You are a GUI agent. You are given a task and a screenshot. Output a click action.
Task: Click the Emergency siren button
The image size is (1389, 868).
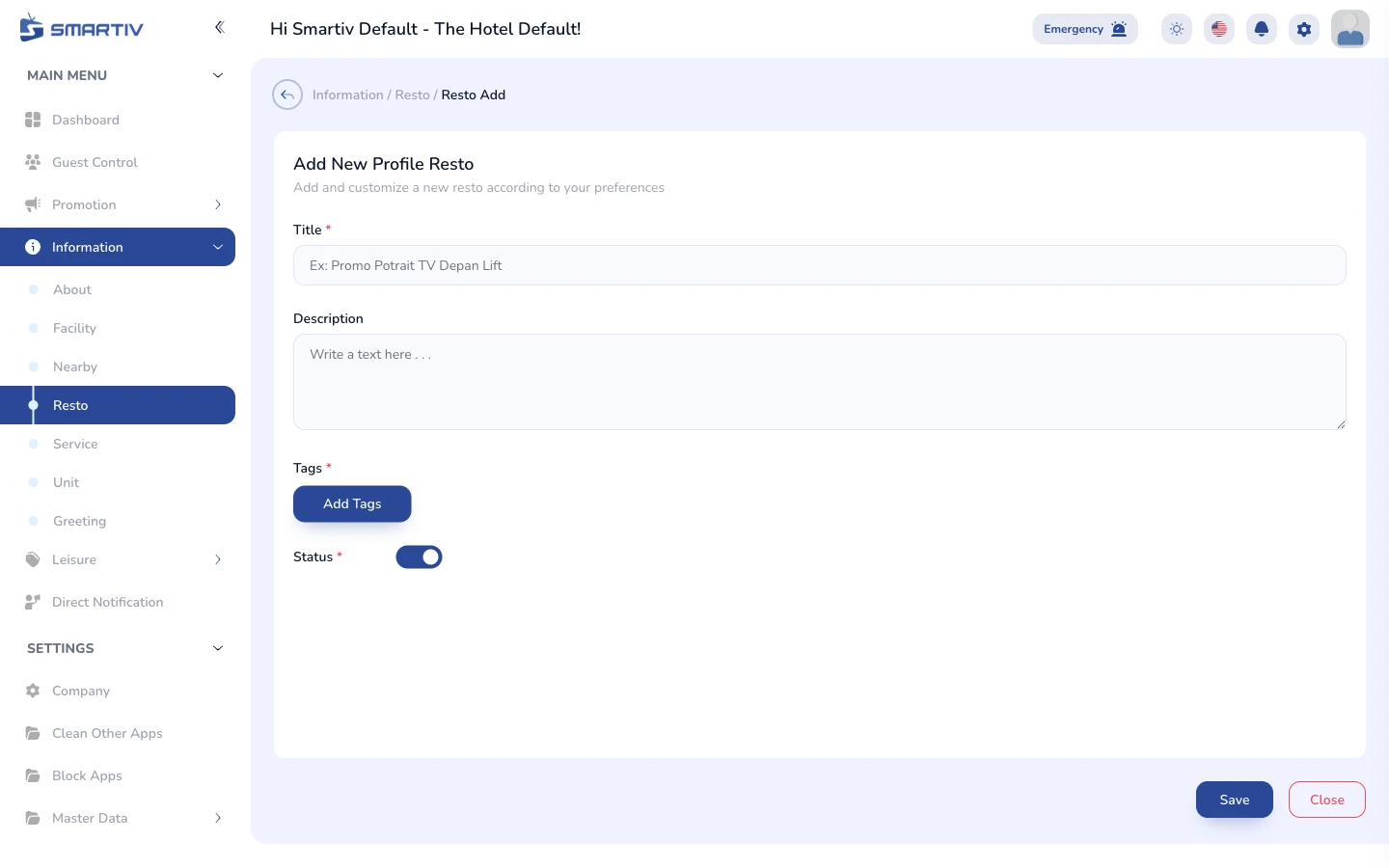[1085, 29]
